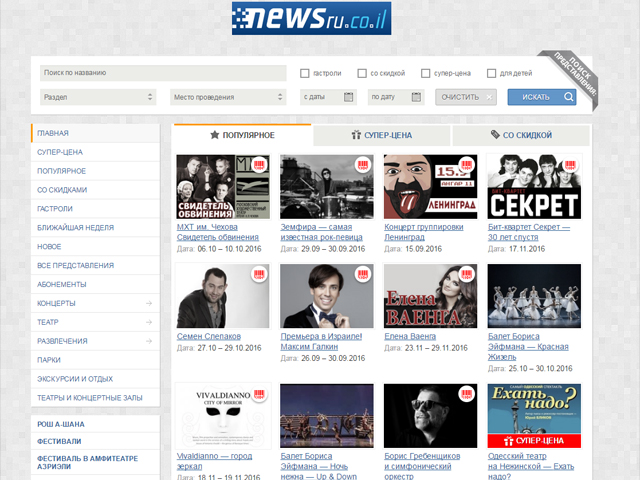Click ticket badge on Семен Слепаков photo

(259, 274)
